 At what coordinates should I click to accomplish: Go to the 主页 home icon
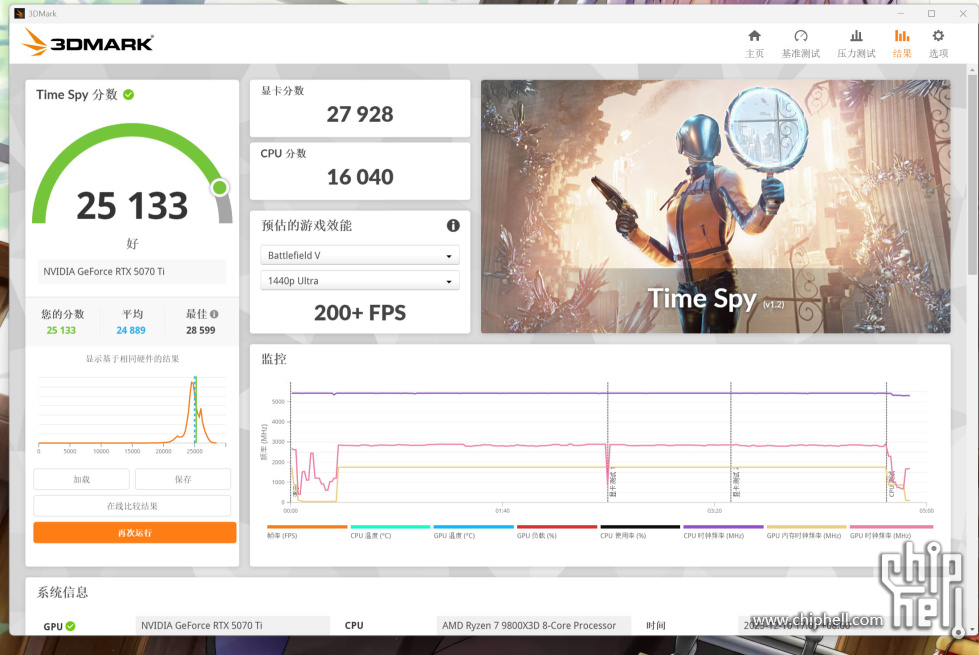point(754,43)
